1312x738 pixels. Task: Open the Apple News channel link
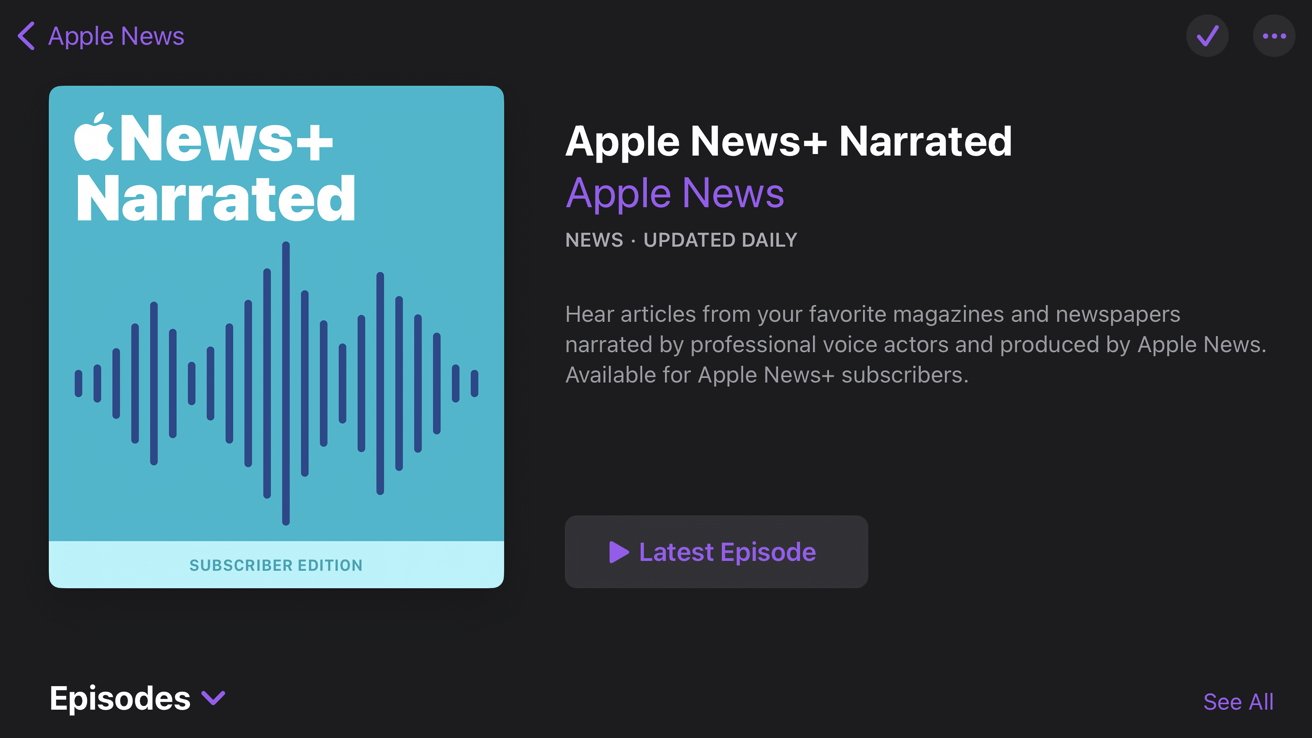tap(675, 192)
